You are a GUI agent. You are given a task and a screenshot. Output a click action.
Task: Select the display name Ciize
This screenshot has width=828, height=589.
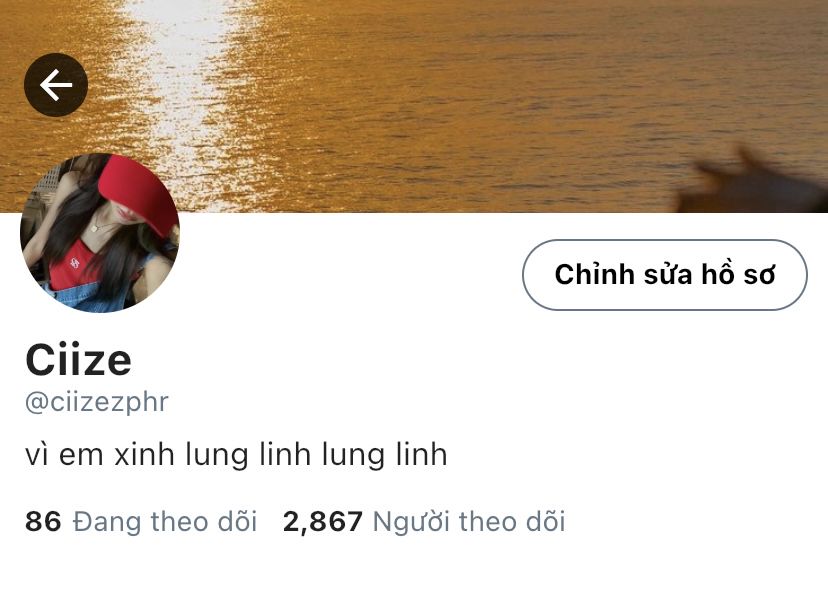78,360
